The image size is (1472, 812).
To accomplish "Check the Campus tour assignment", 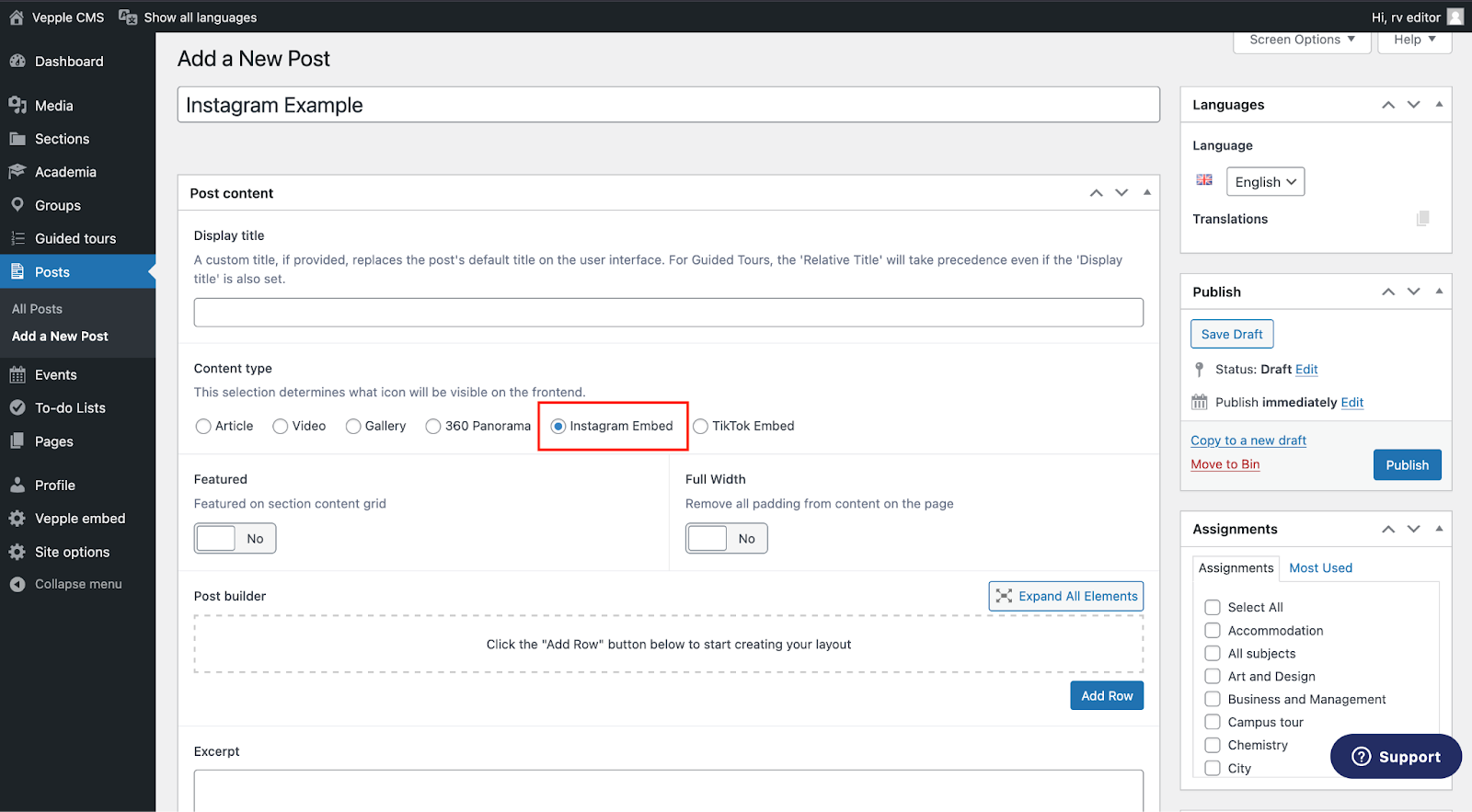I will point(1213,722).
